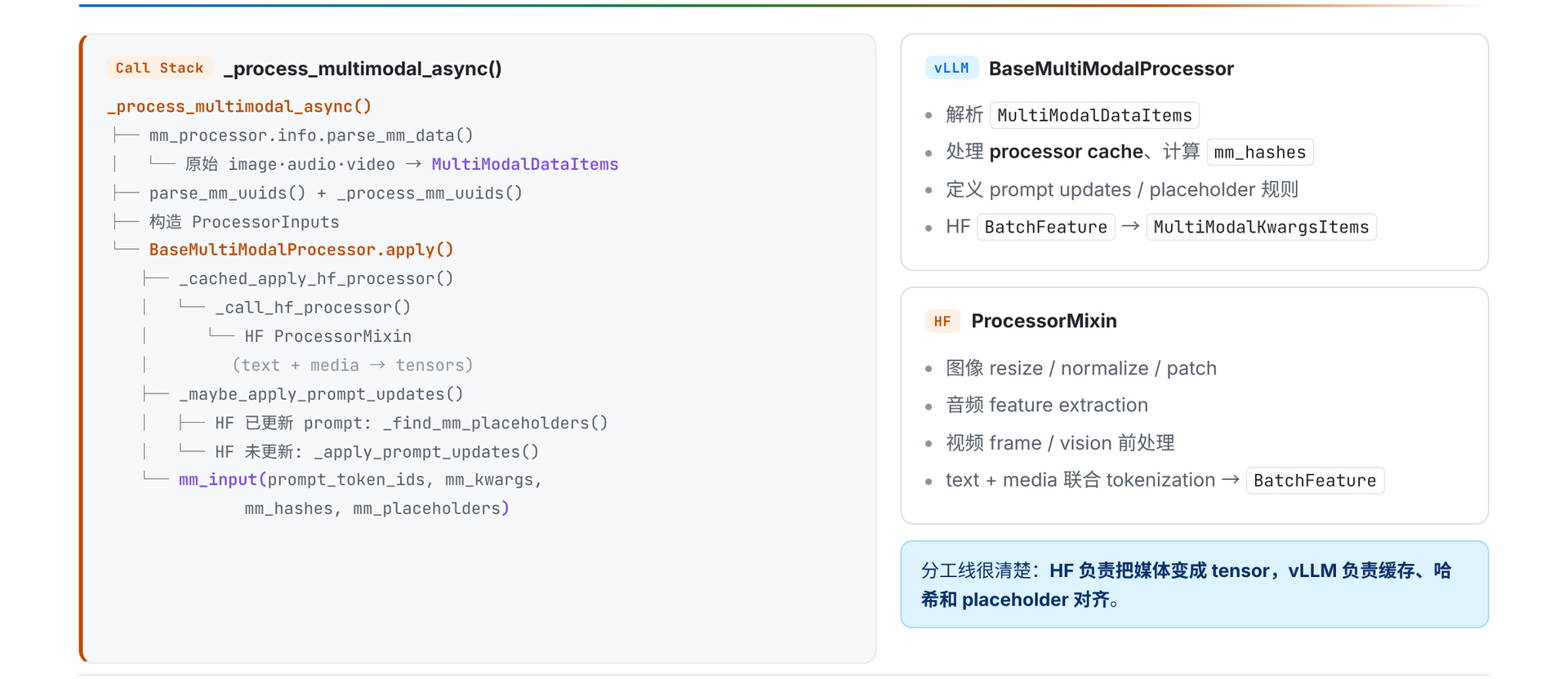The width and height of the screenshot is (1568, 679).
Task: Click the "BatchFeature" chip in the ProcessorMixin card
Action: tap(1315, 481)
